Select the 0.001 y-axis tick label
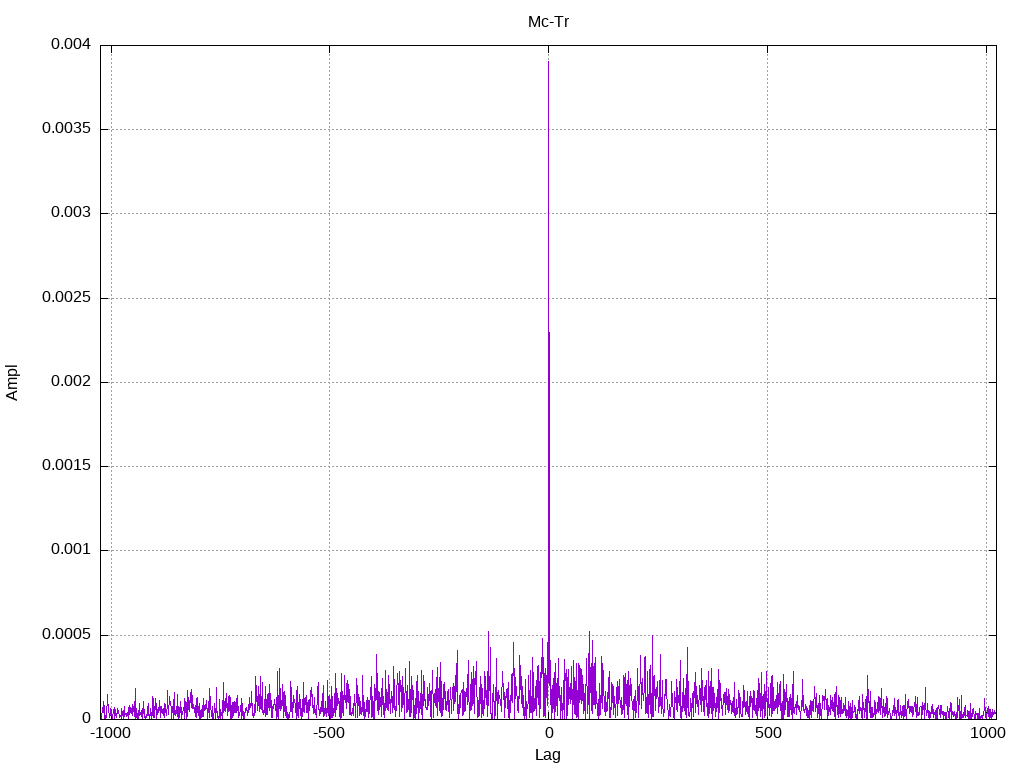 (70, 550)
